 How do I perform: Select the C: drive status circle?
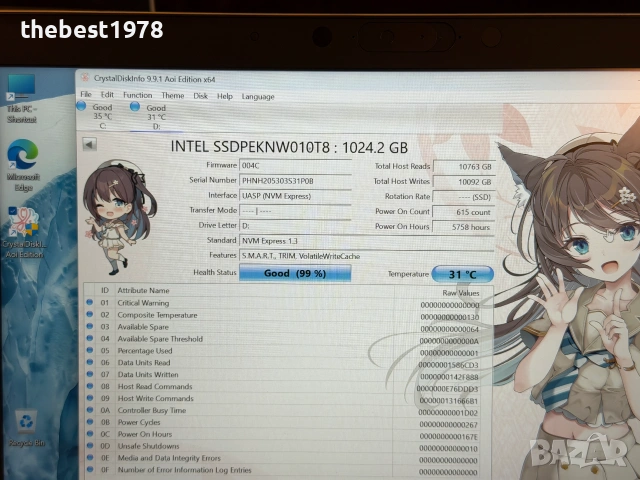click(x=81, y=106)
